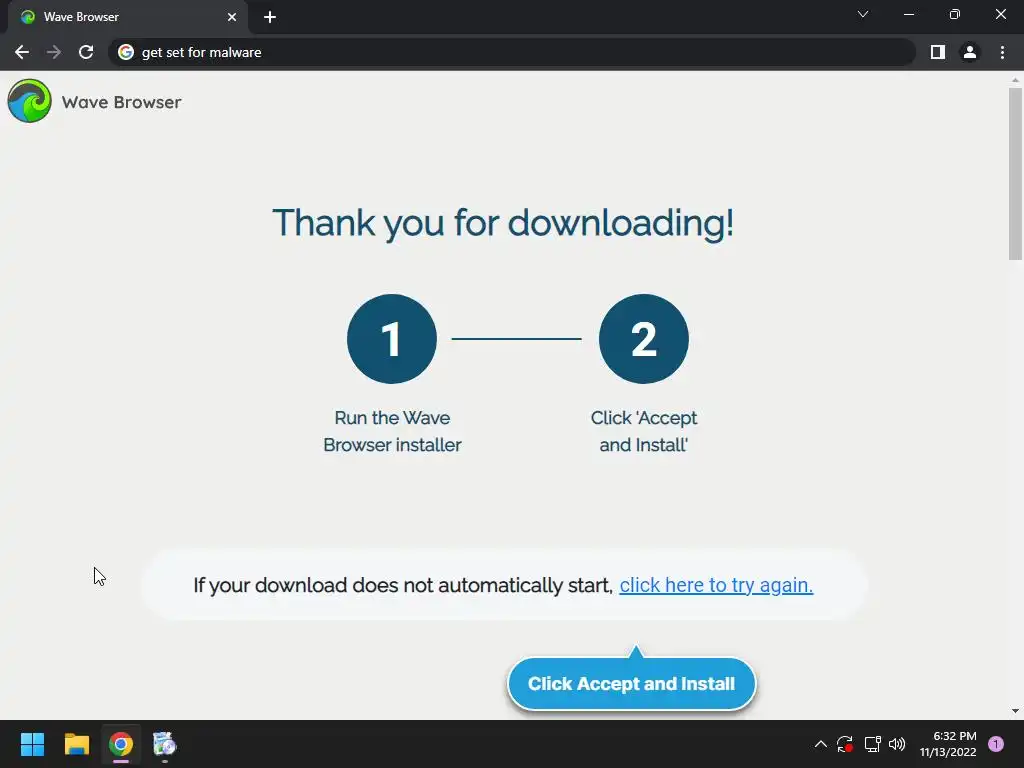Open the Windows Start menu

32,744
